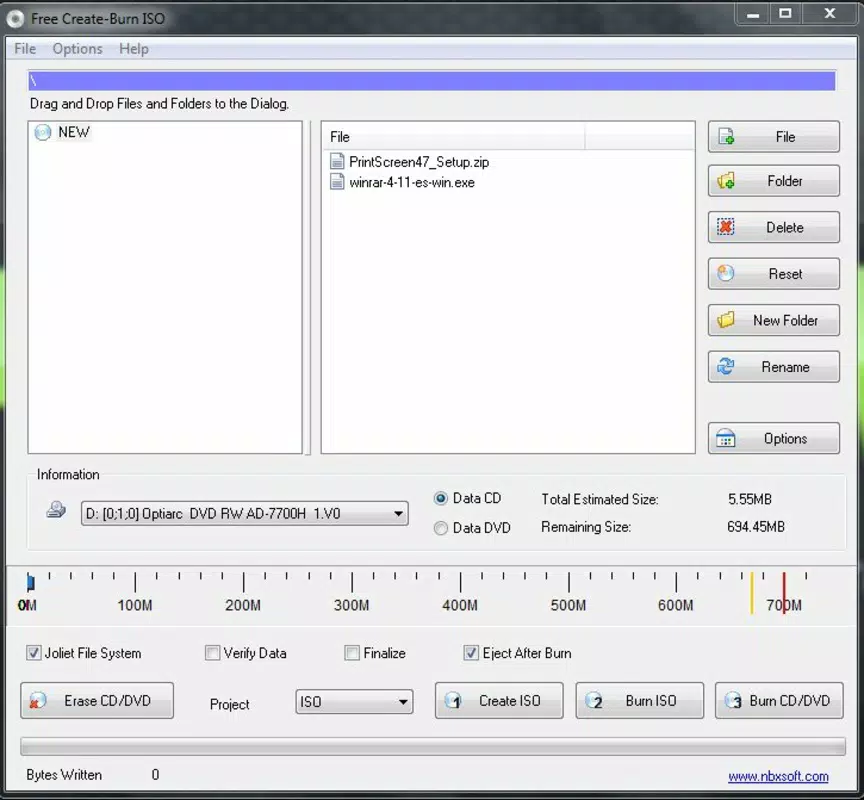The height and width of the screenshot is (800, 864).
Task: Click the Options panel icon
Action: (x=726, y=439)
